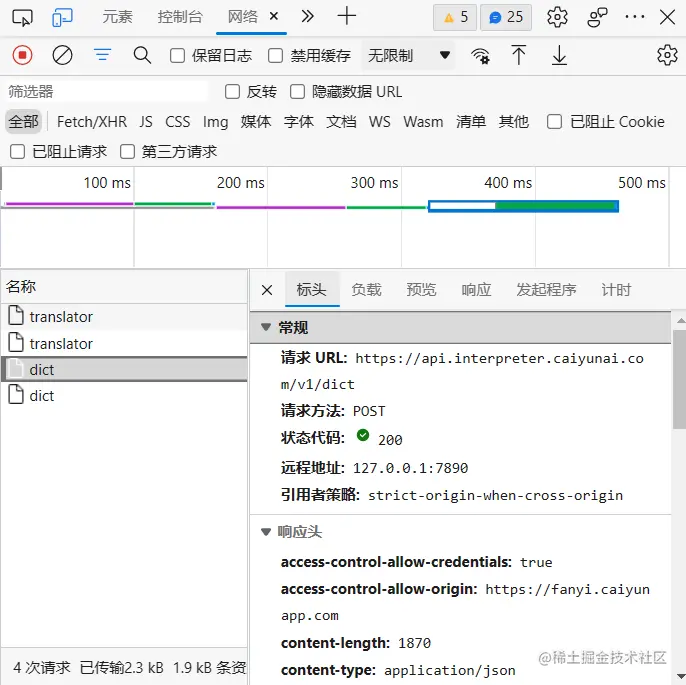Add a new DevTools tab with plus
Image resolution: width=686 pixels, height=685 pixels.
click(346, 17)
